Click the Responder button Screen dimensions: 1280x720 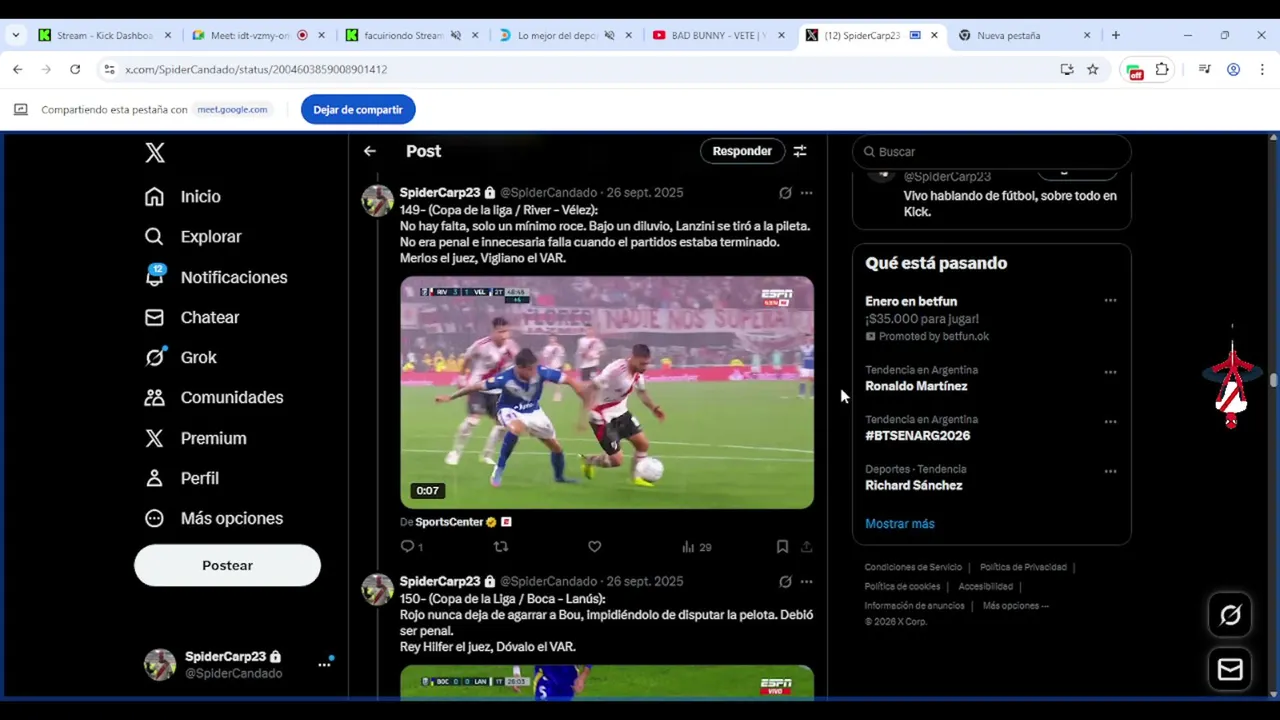pos(742,151)
